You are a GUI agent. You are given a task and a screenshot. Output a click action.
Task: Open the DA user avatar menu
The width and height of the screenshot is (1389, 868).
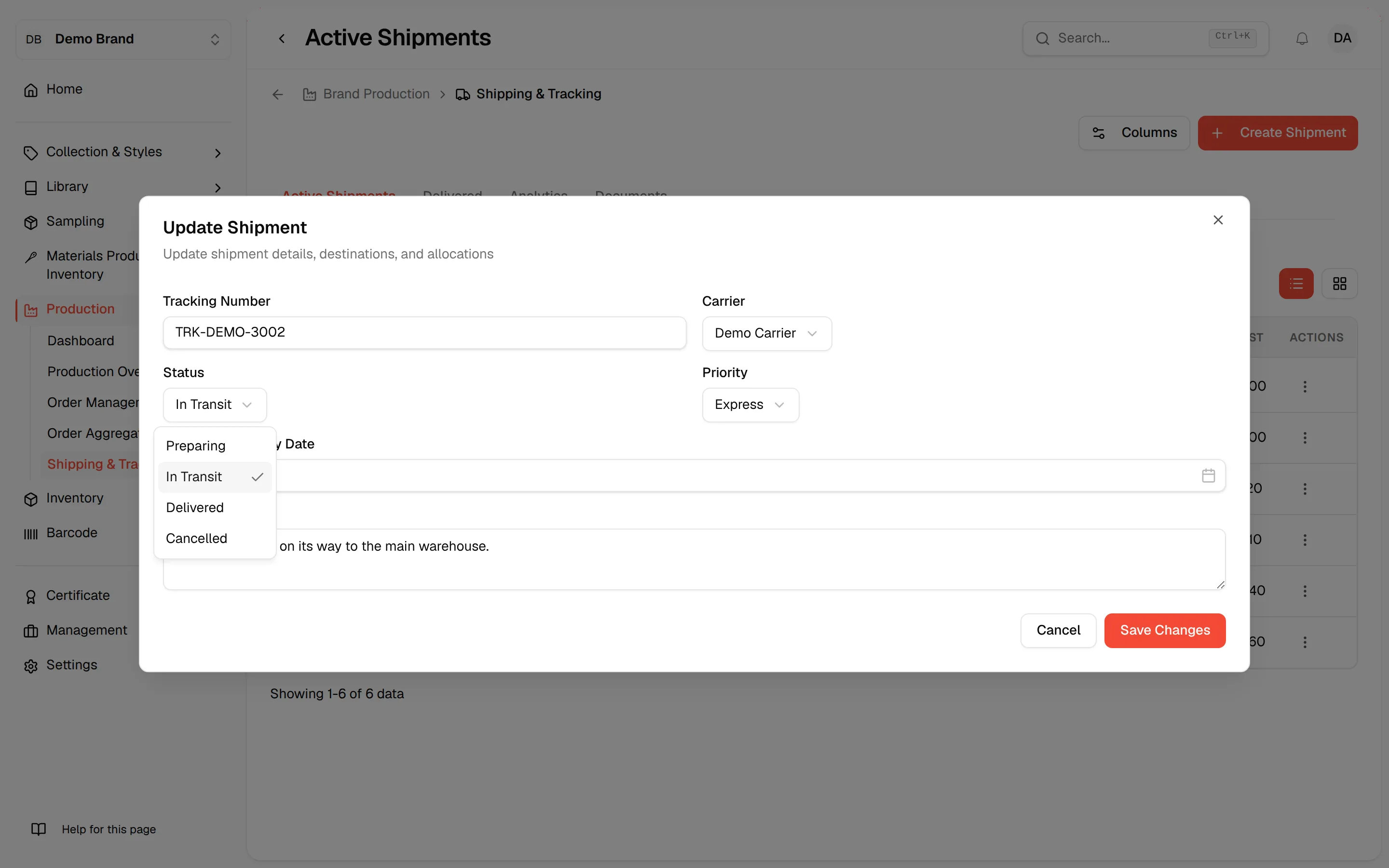1342,39
